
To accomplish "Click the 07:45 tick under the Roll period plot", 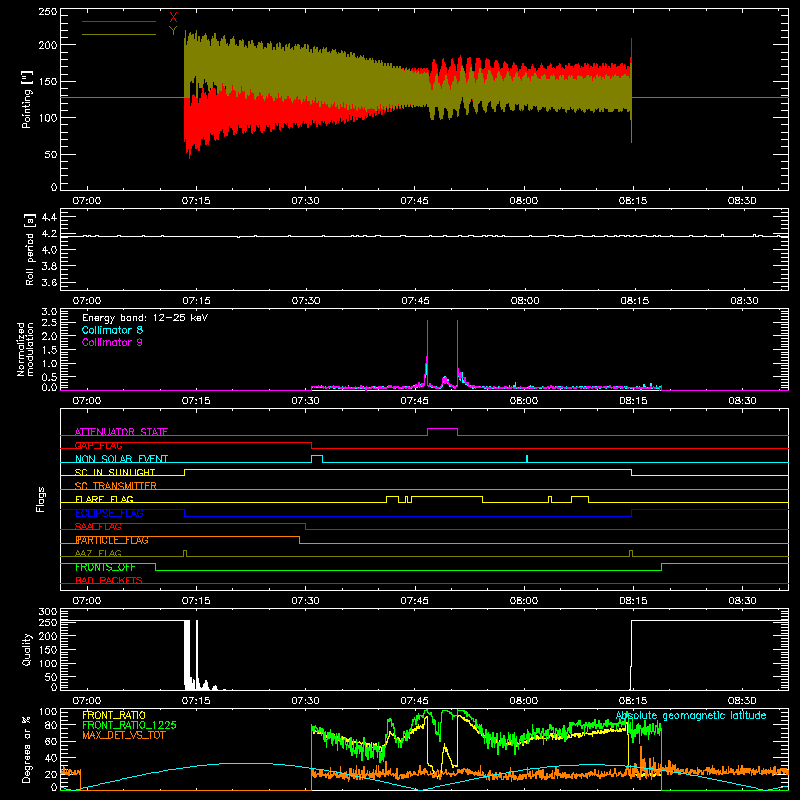I will coord(415,301).
